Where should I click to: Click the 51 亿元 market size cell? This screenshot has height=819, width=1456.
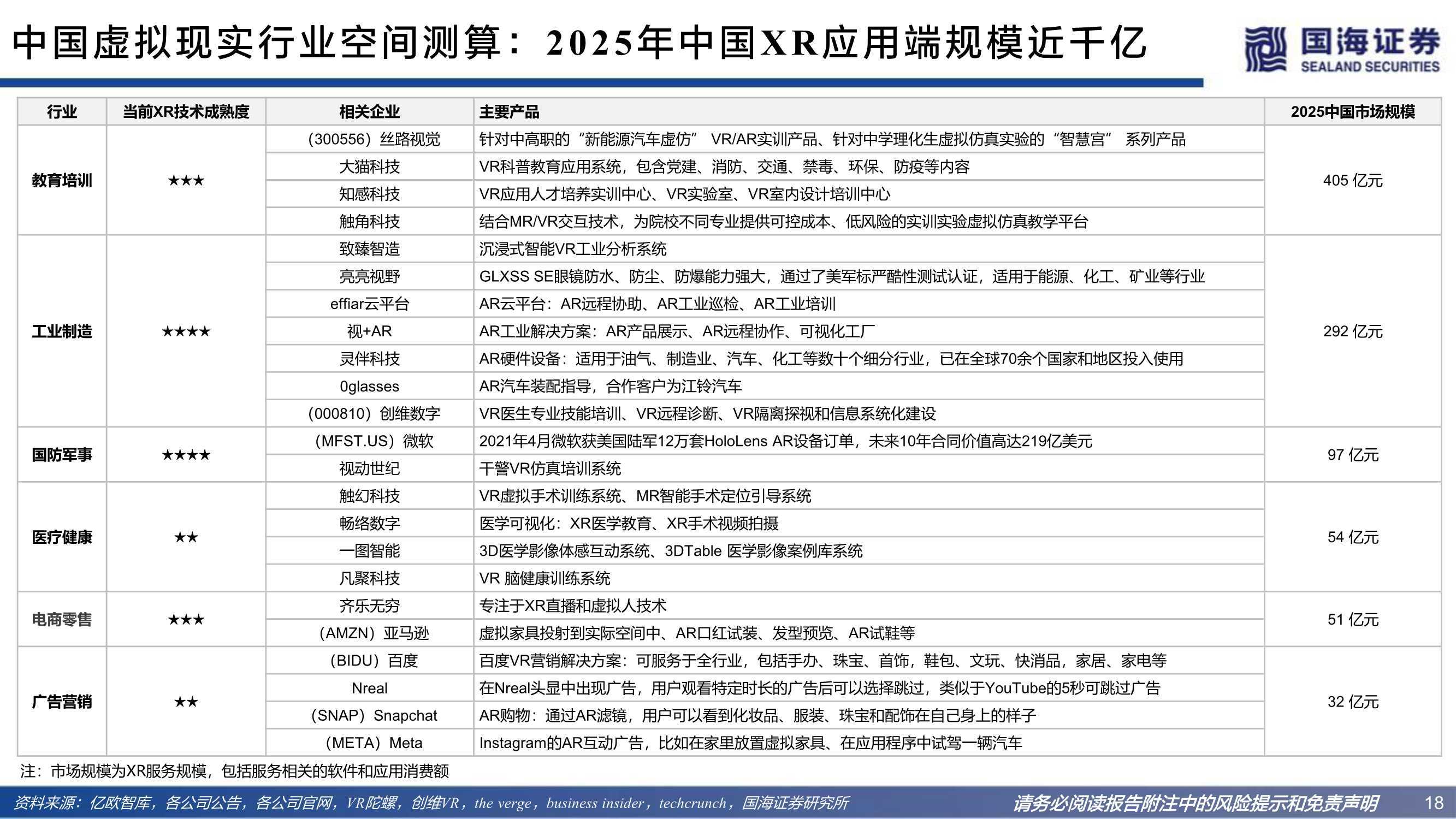[1353, 620]
